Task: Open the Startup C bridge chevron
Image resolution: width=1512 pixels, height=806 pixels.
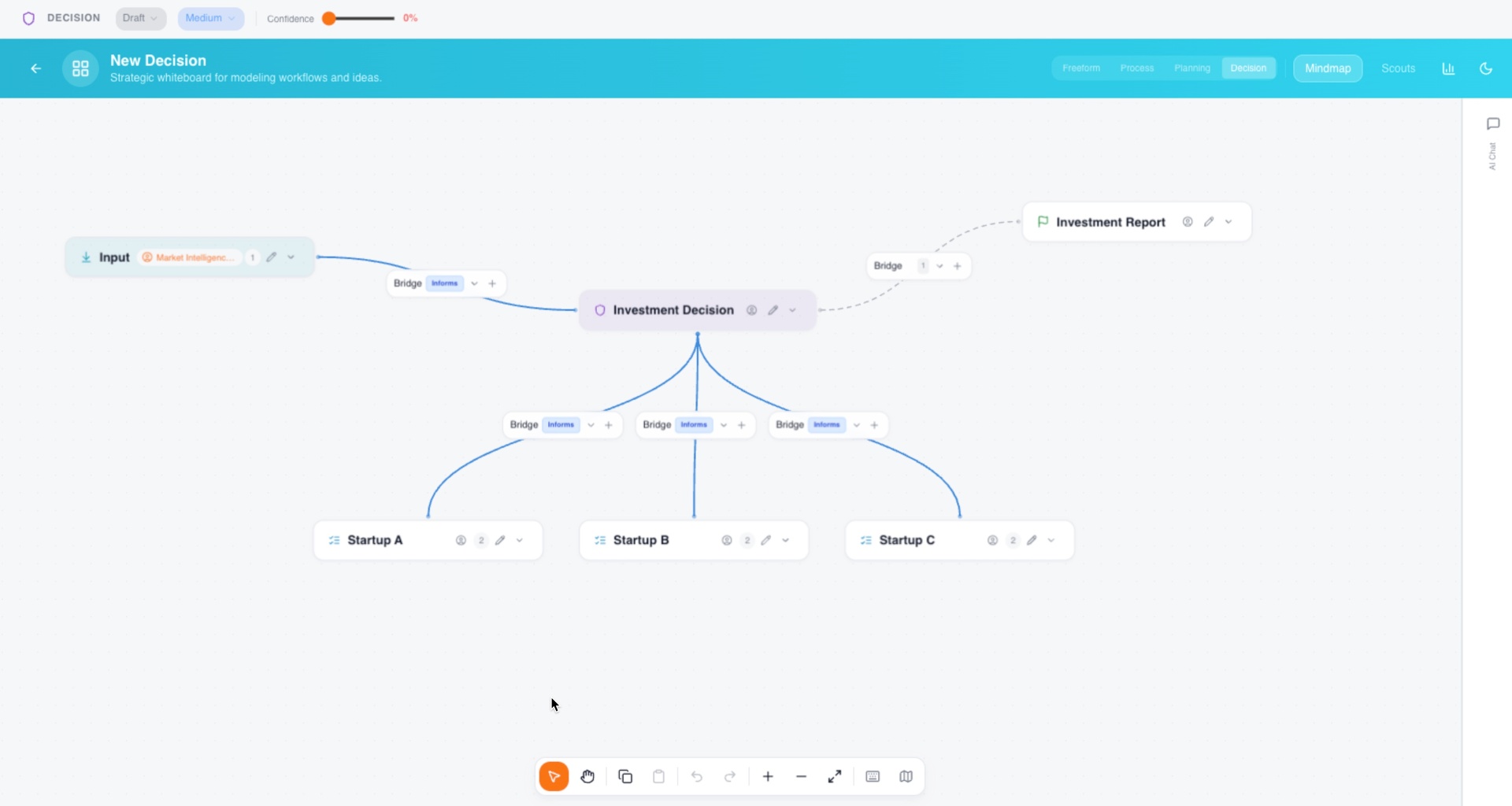Action: 857,425
